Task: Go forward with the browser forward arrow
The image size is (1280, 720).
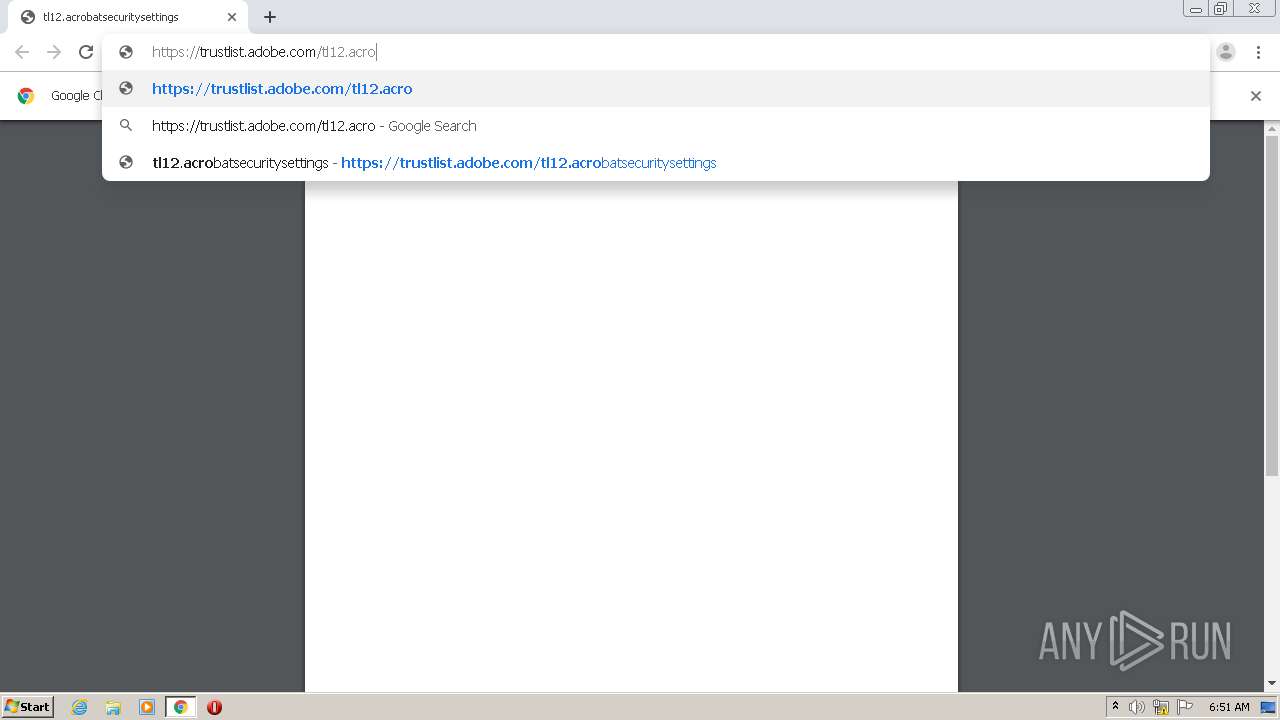Action: (54, 52)
